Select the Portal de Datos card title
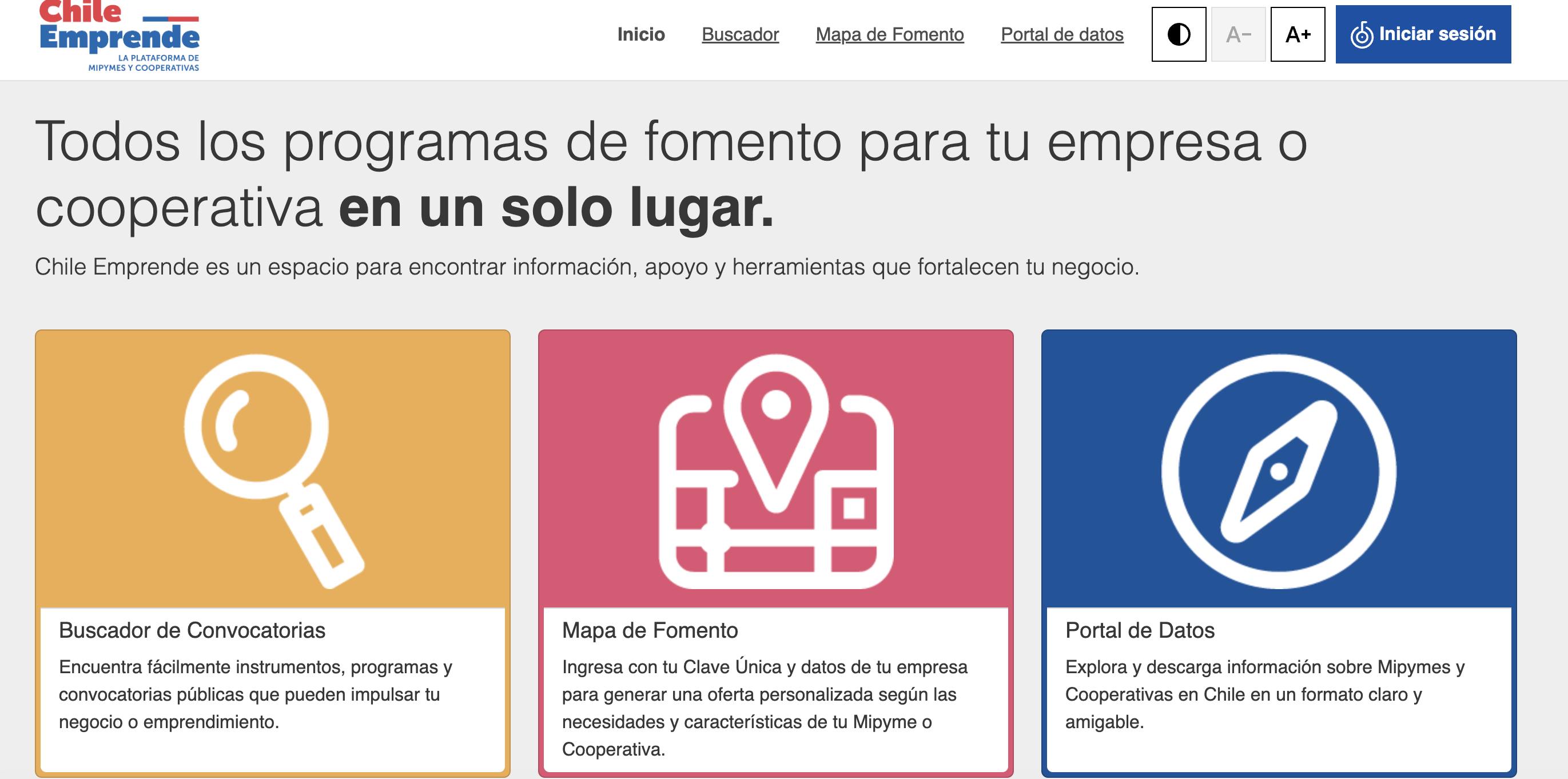This screenshot has height=779, width=1568. pyautogui.click(x=1140, y=630)
